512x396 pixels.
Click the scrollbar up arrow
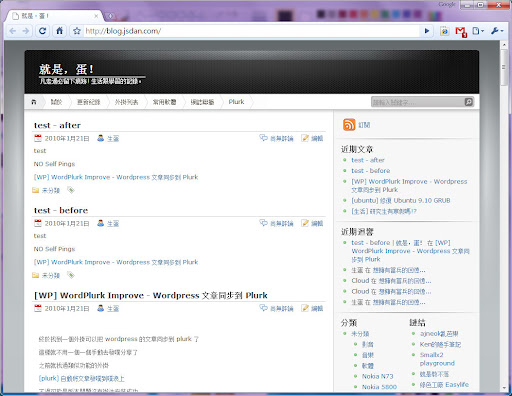click(504, 45)
